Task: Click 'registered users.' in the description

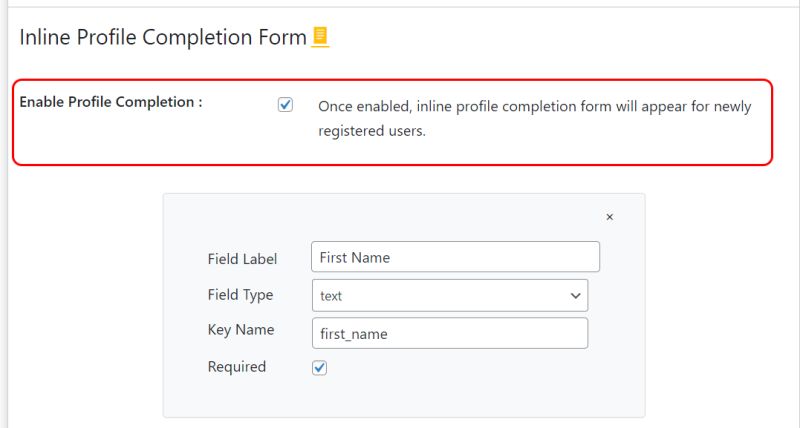Action: (x=372, y=132)
